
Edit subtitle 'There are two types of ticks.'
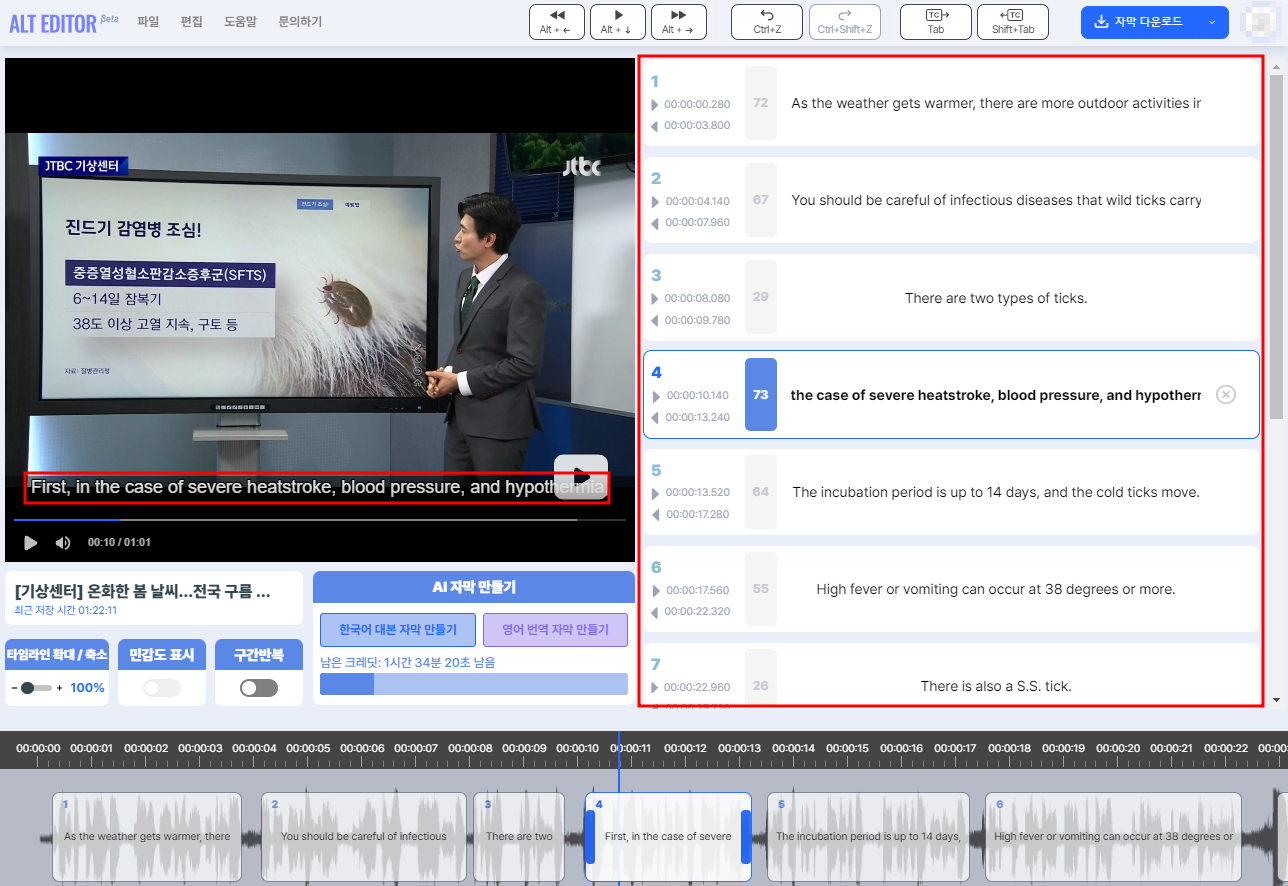pyautogui.click(x=996, y=298)
